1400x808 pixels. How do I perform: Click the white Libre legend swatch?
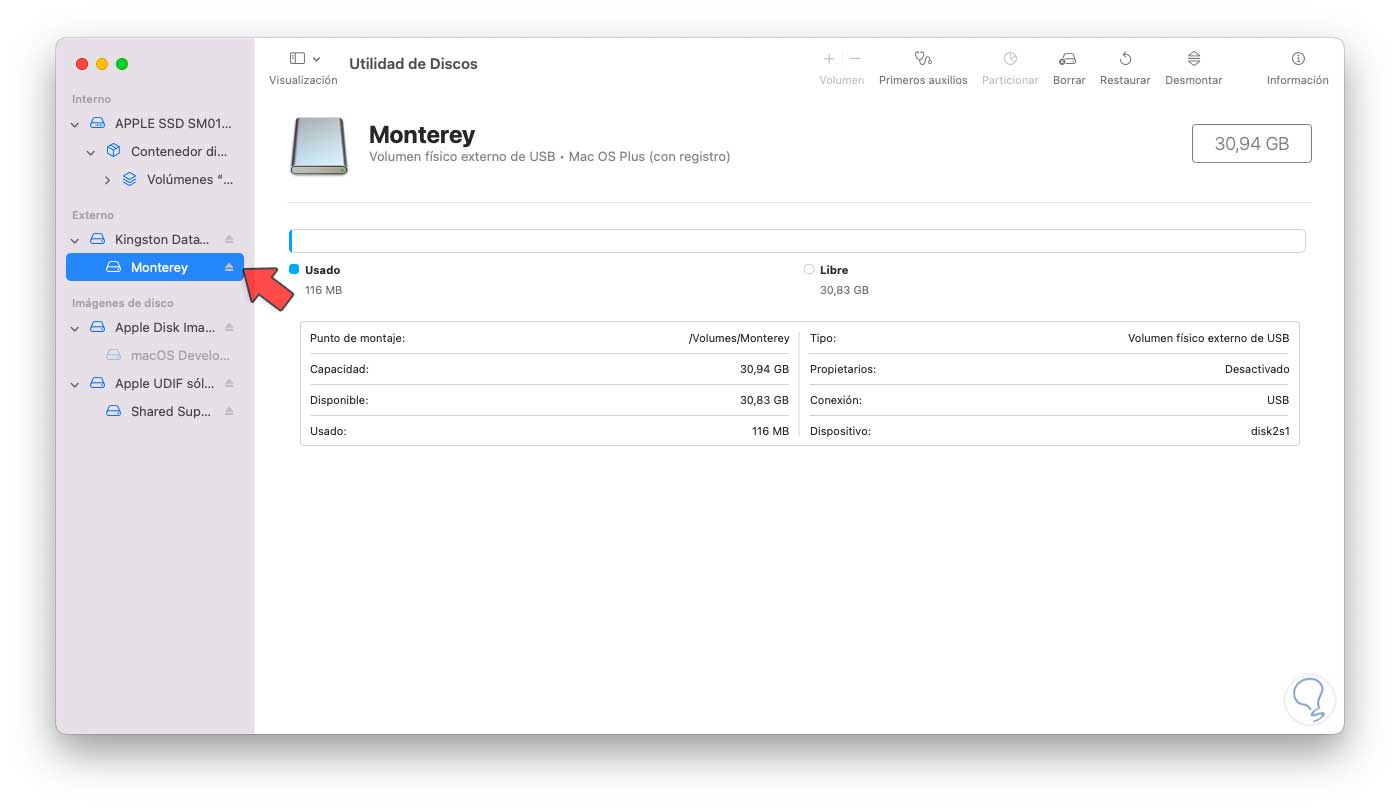pos(809,269)
